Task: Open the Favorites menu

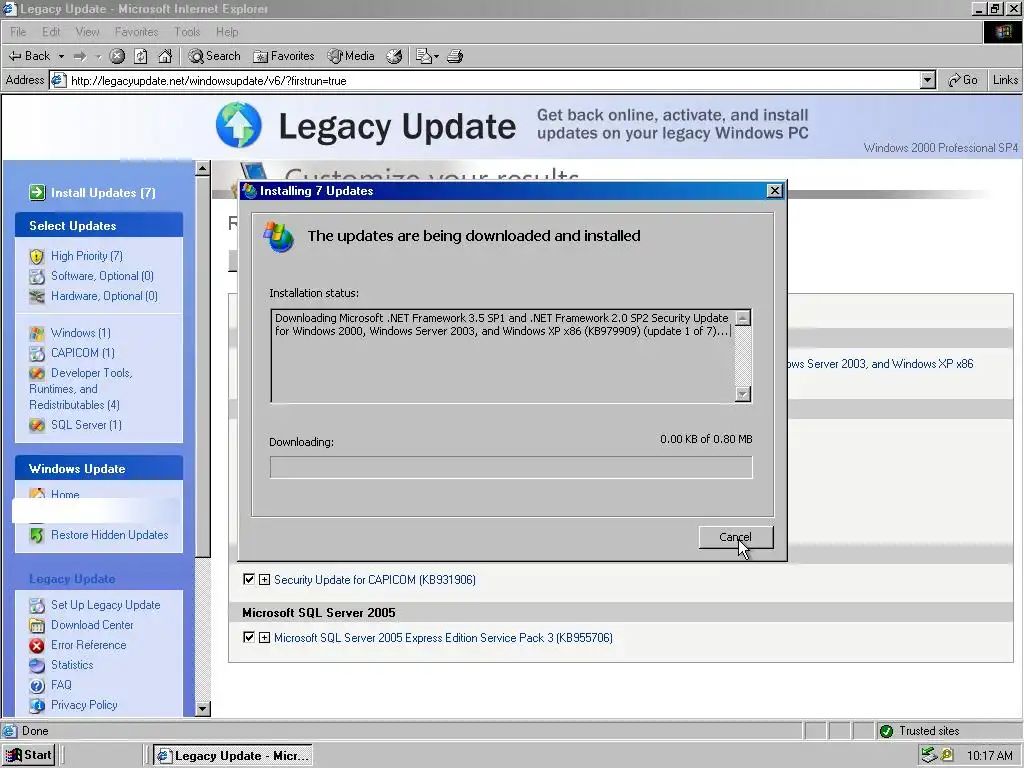Action: click(x=136, y=31)
